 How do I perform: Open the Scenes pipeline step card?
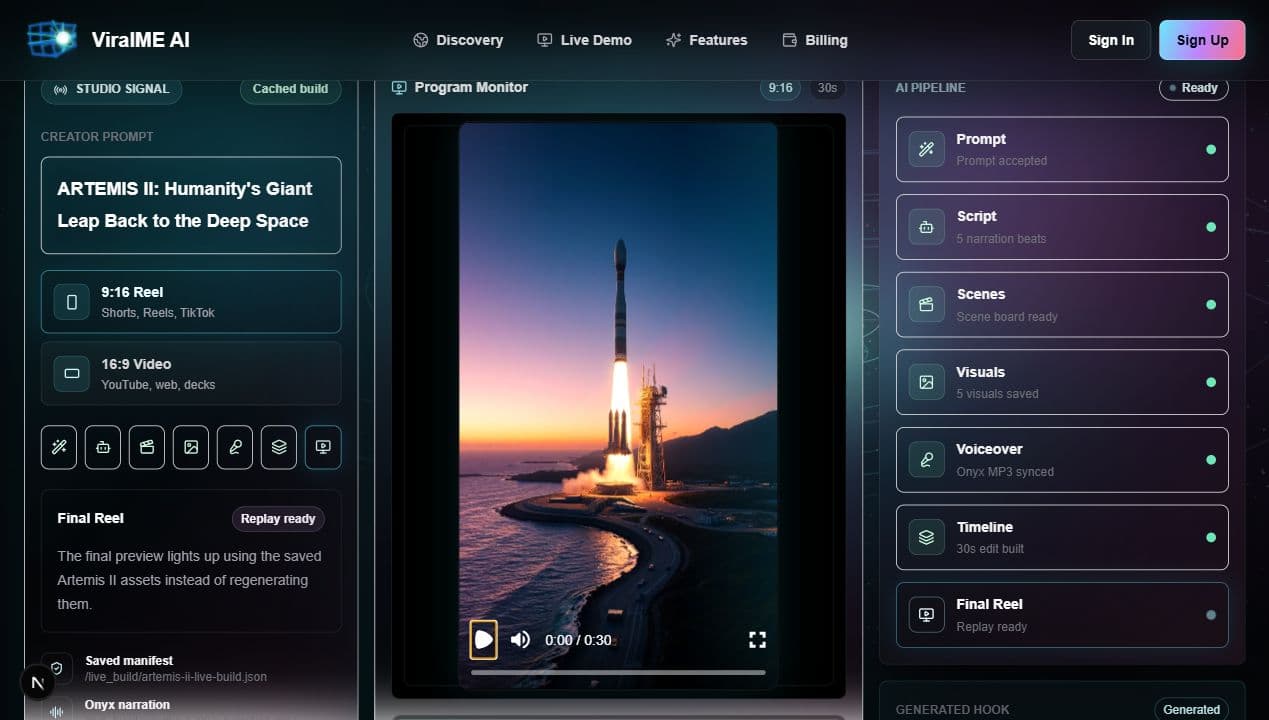pyautogui.click(x=1062, y=304)
